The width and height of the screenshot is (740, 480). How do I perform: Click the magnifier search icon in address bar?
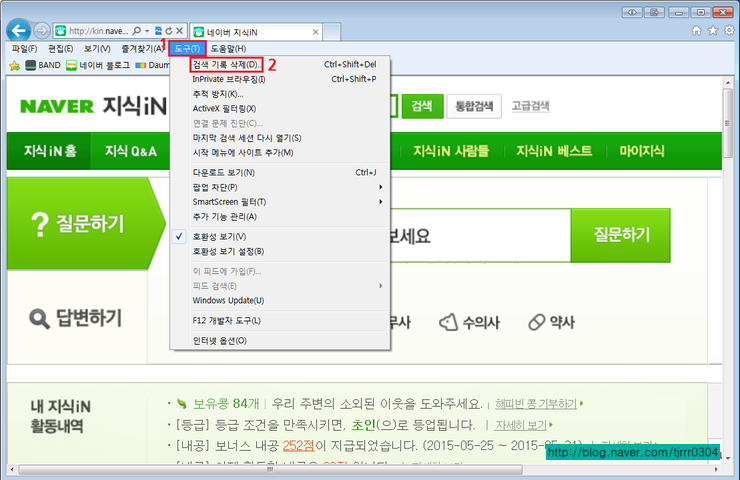137,31
